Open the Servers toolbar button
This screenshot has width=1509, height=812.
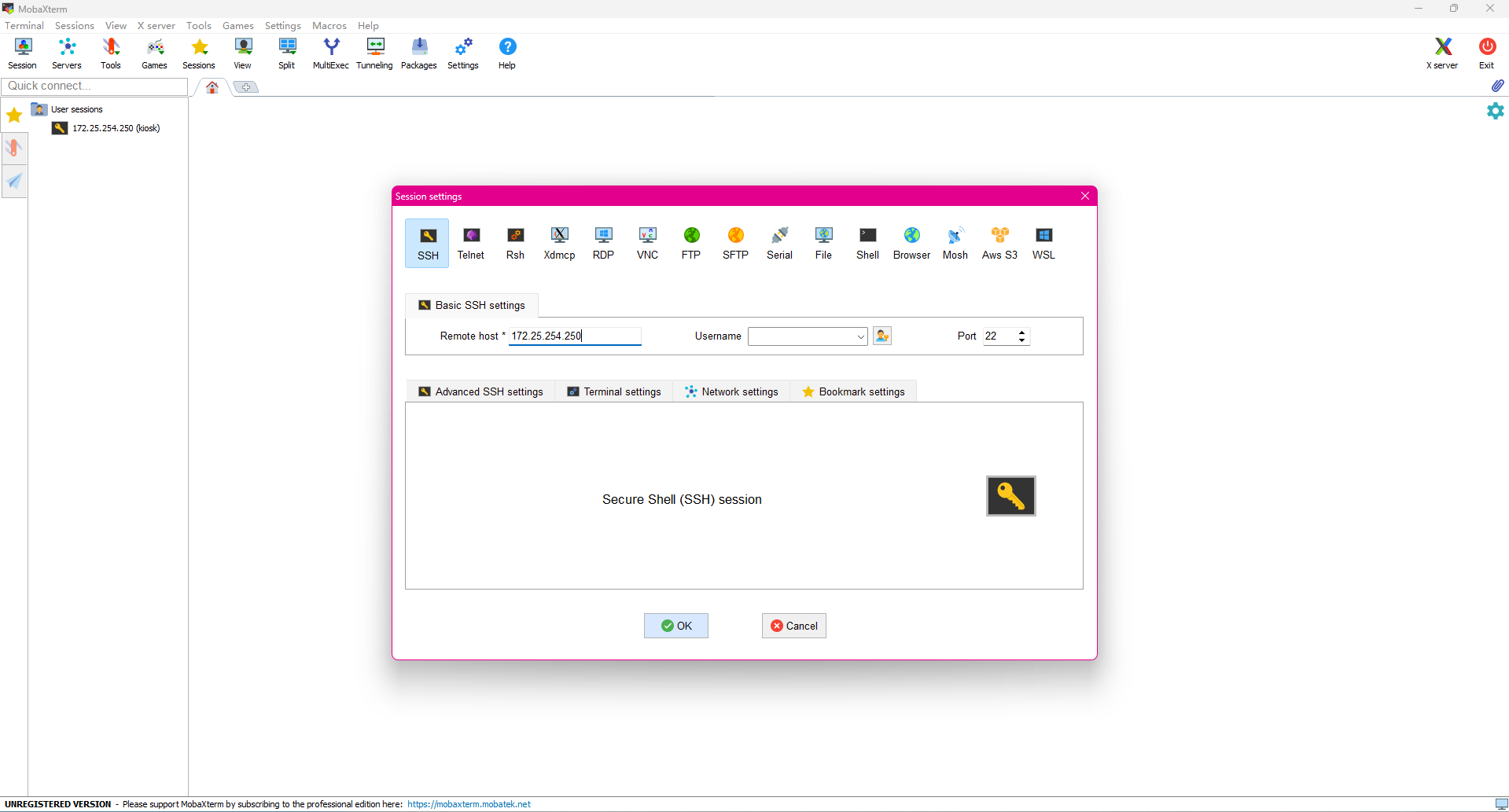coord(67,53)
